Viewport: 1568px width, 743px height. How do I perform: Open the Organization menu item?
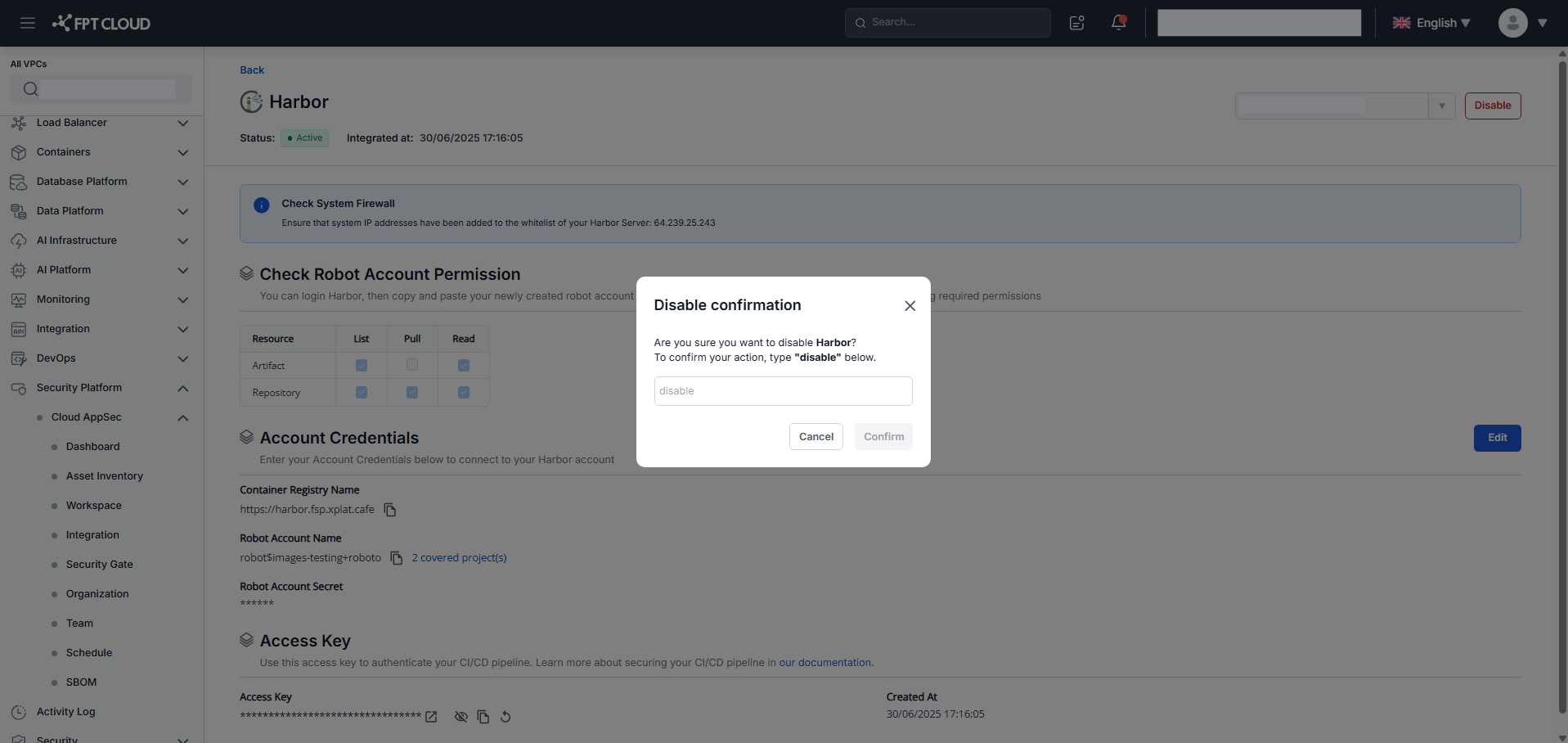[x=97, y=594]
